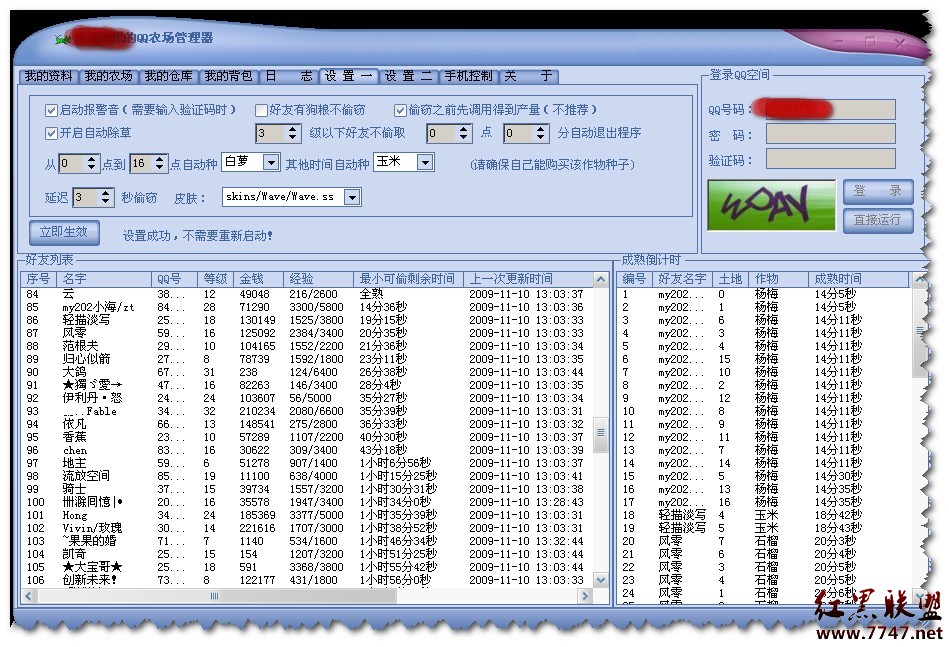Screen dimensions: 949x647
Task: Click the 立即生效 button
Action: 64,232
